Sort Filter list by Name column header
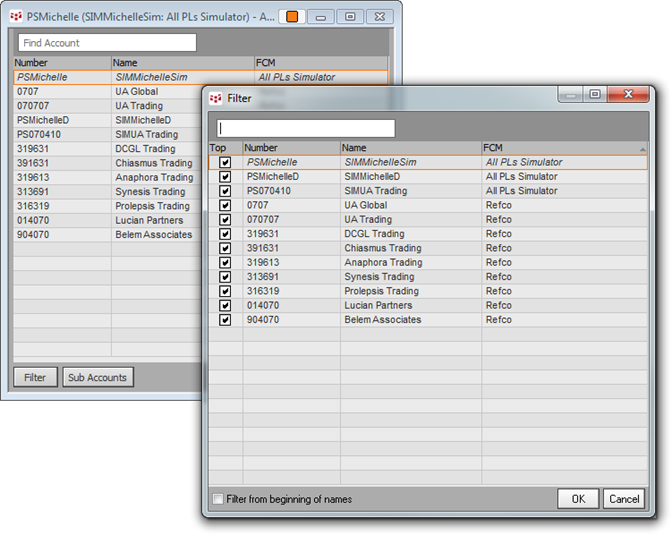Image resolution: width=672 pixels, height=535 pixels. [410, 148]
